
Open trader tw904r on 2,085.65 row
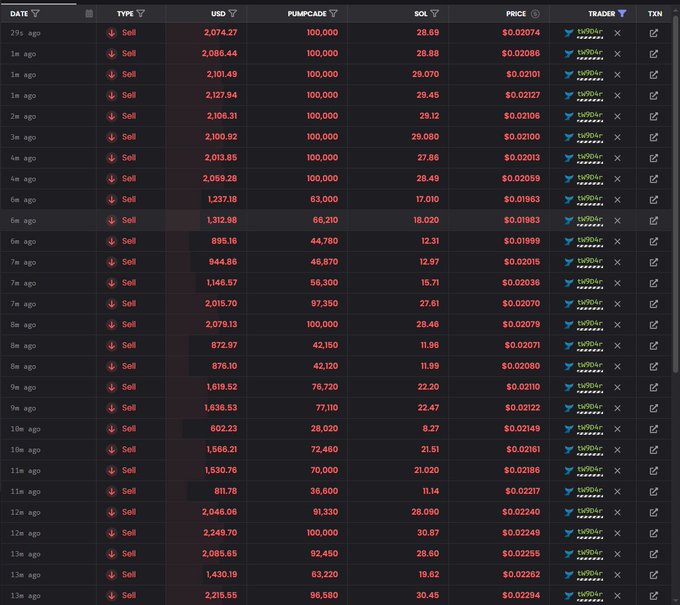click(590, 553)
